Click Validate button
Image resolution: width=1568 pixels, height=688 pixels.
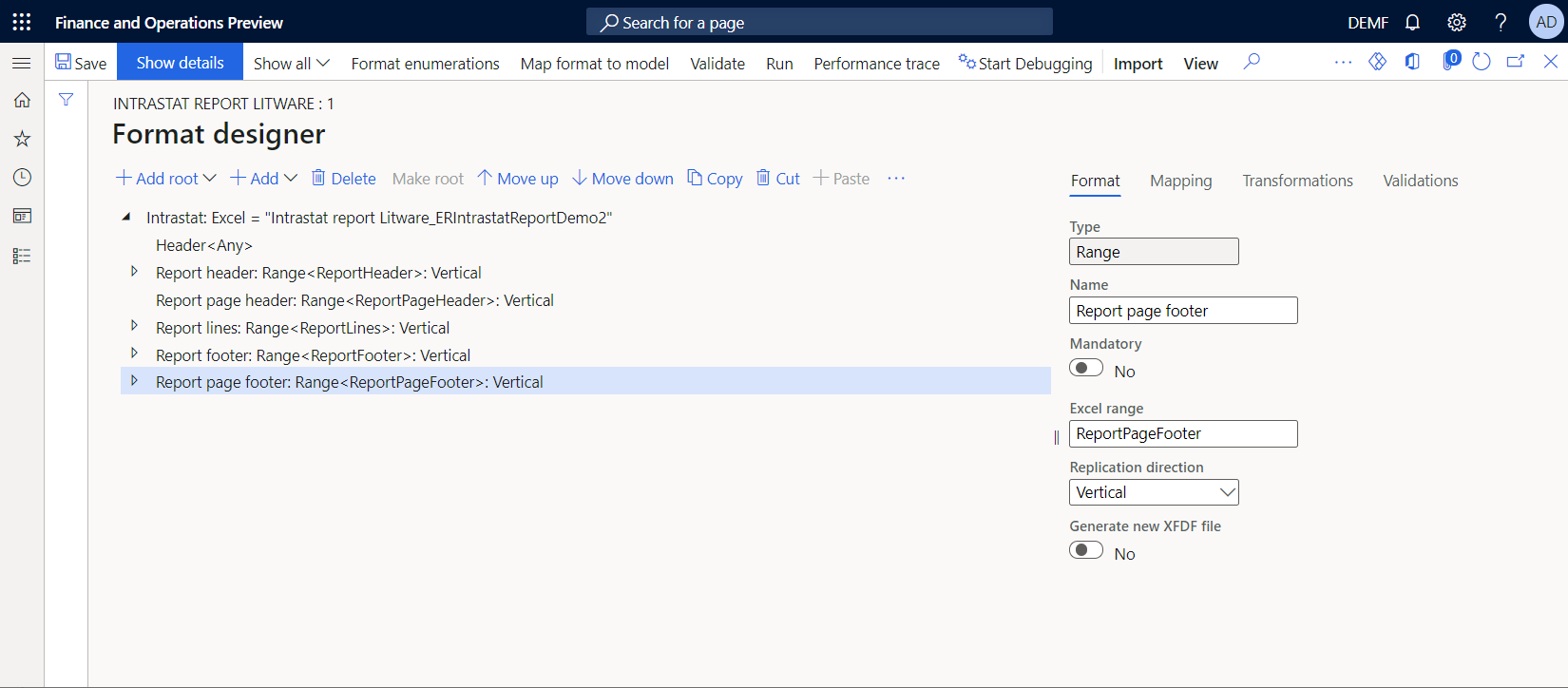(717, 63)
